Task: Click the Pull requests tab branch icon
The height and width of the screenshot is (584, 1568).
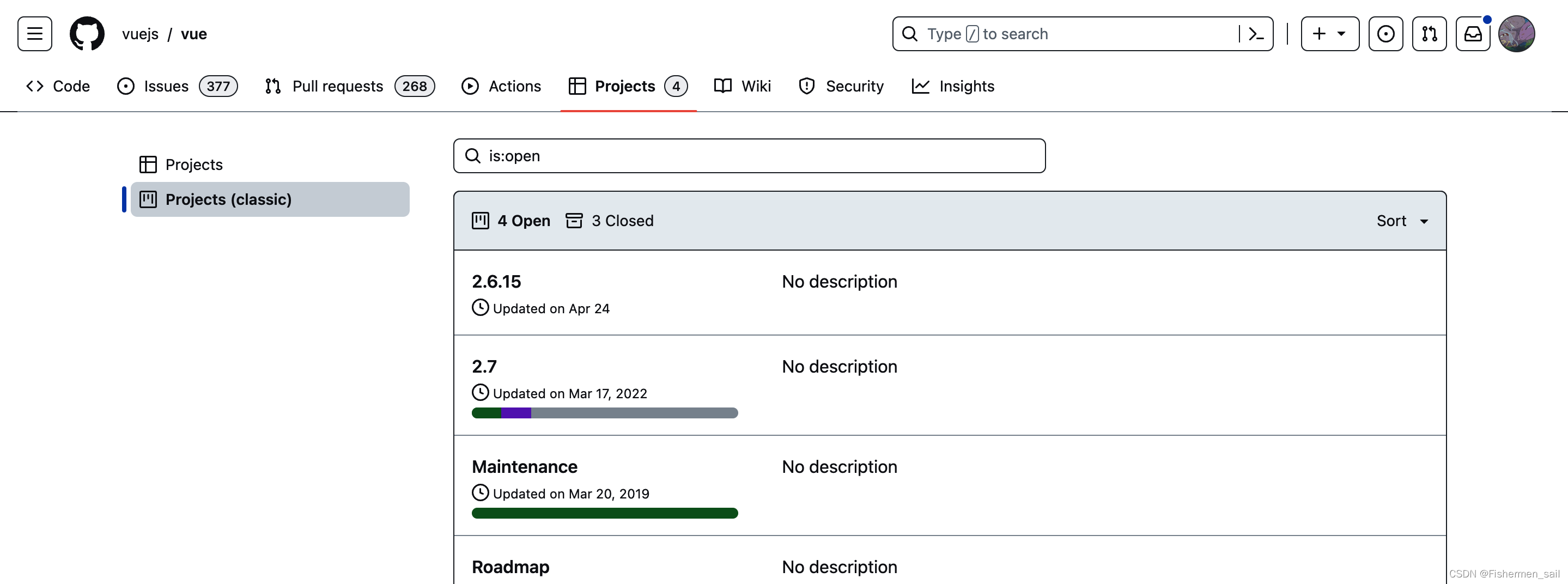Action: 273,86
